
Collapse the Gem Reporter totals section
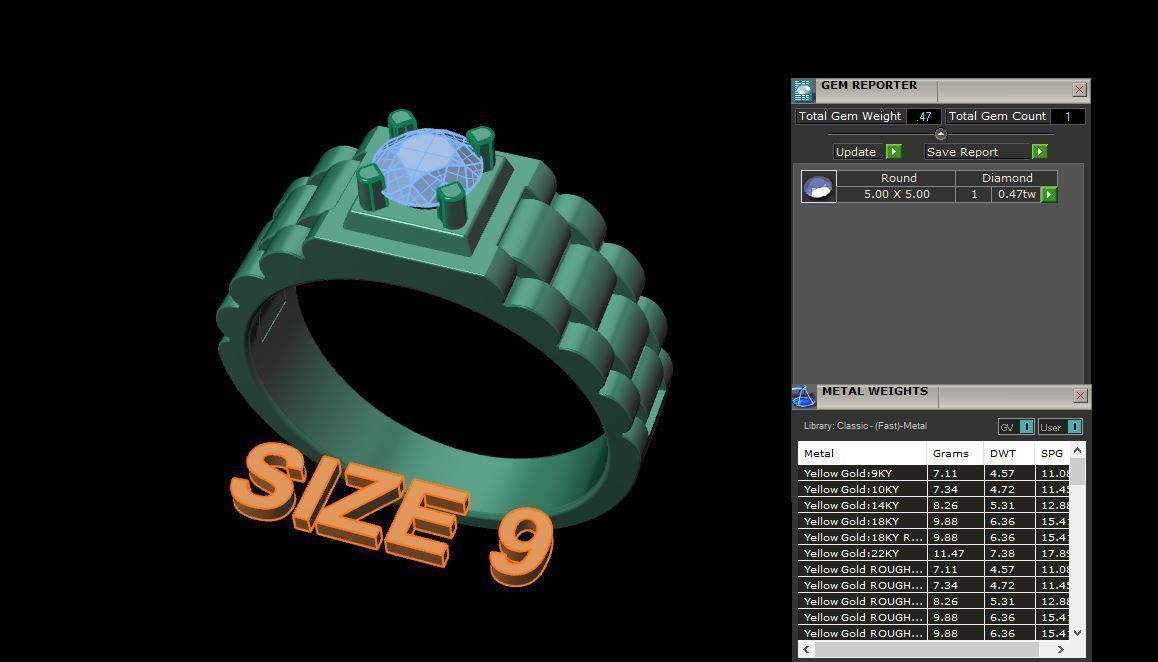[940, 134]
